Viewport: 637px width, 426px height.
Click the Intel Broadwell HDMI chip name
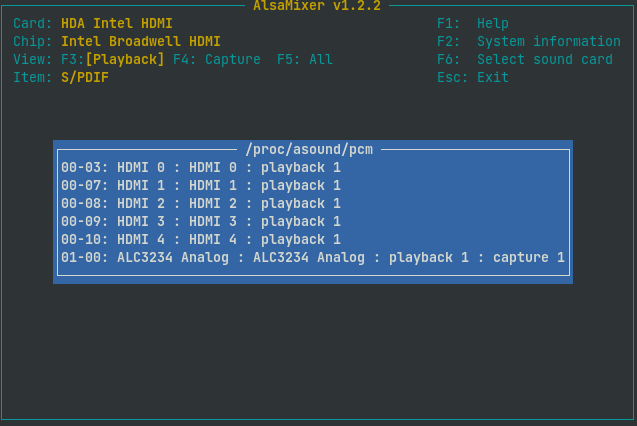coord(141,41)
